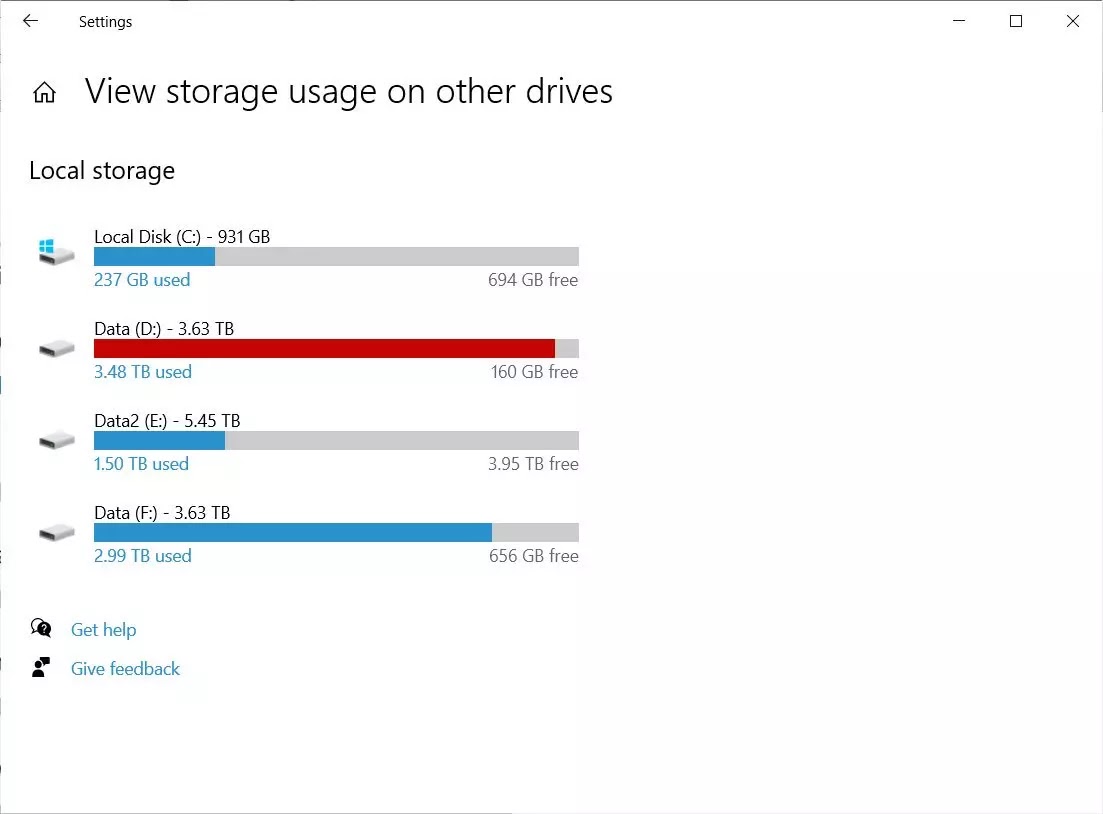Select the Data2 (E:) - 5.45 TB title

pos(167,421)
